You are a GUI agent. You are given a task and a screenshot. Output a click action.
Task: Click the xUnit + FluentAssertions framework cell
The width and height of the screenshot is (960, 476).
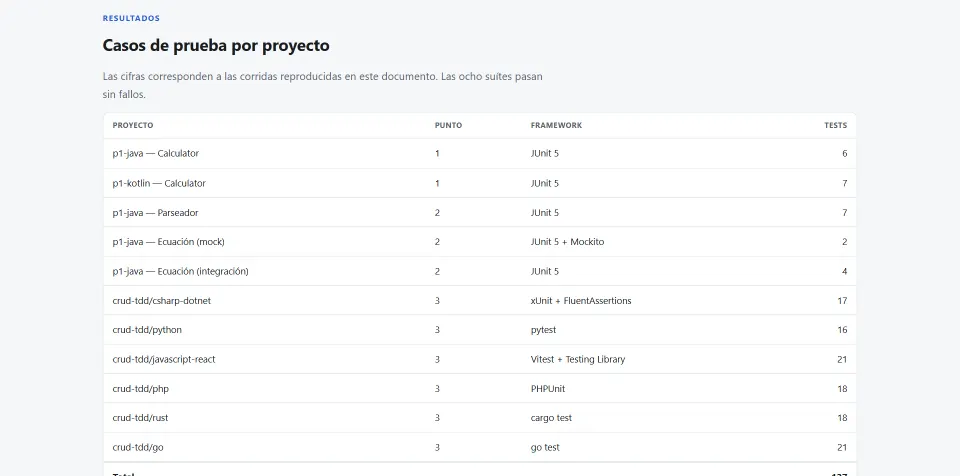coord(581,301)
